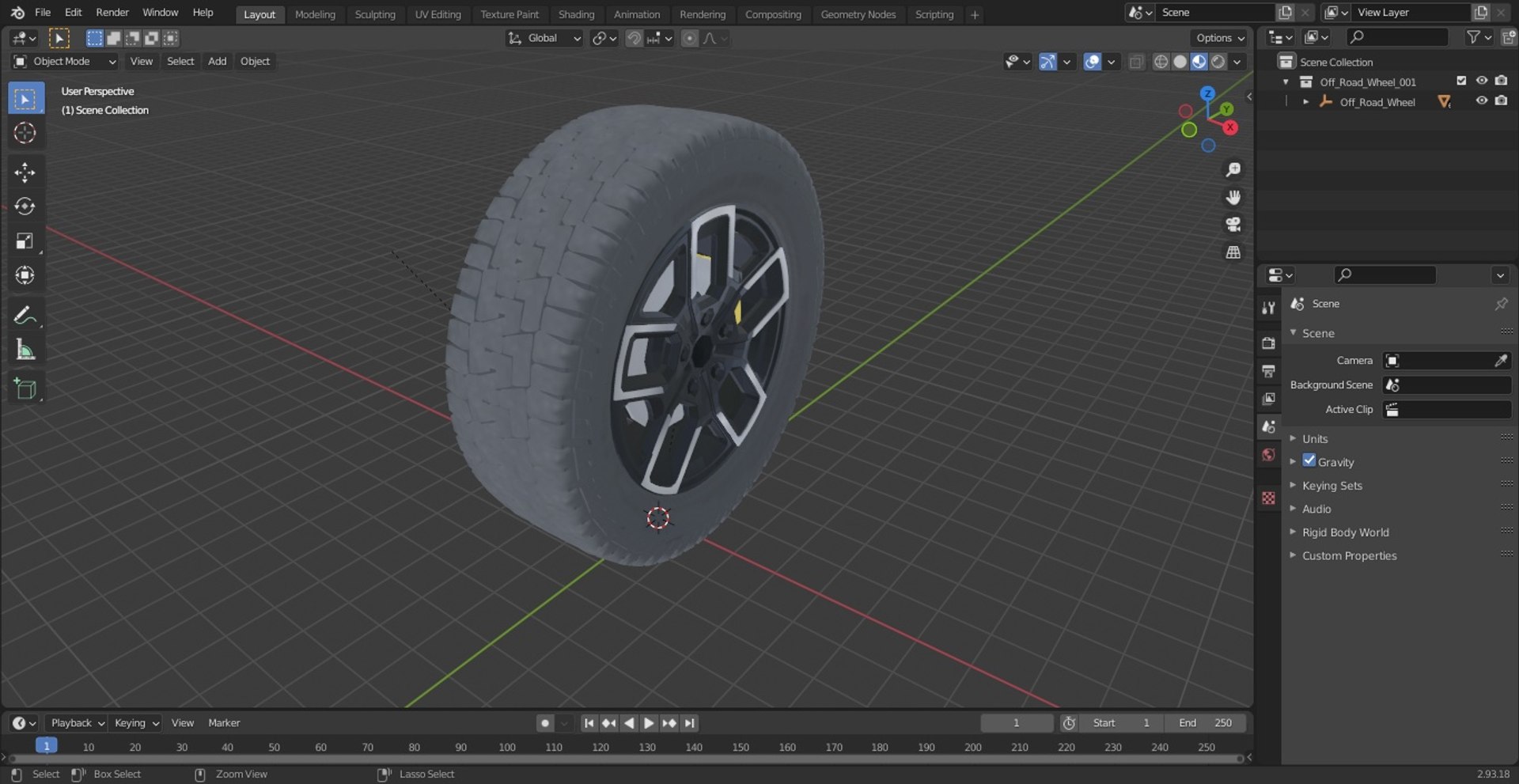Viewport: 1519px width, 784px height.
Task: Click the current frame field
Action: pos(1017,723)
